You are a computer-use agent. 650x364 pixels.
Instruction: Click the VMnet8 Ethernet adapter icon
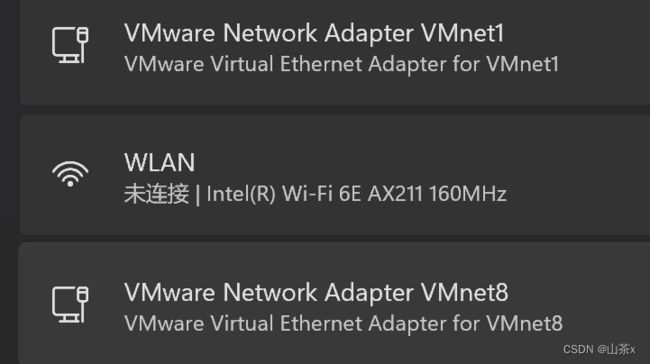[70, 304]
